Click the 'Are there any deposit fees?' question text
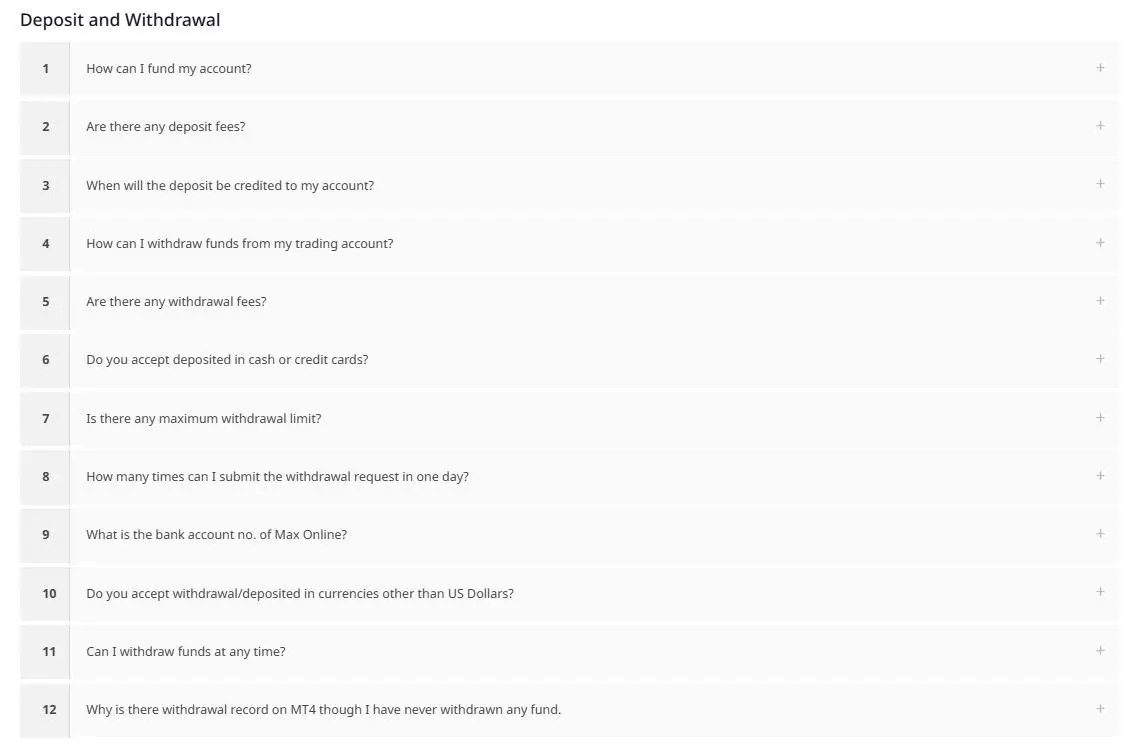The image size is (1124, 747). click(166, 127)
